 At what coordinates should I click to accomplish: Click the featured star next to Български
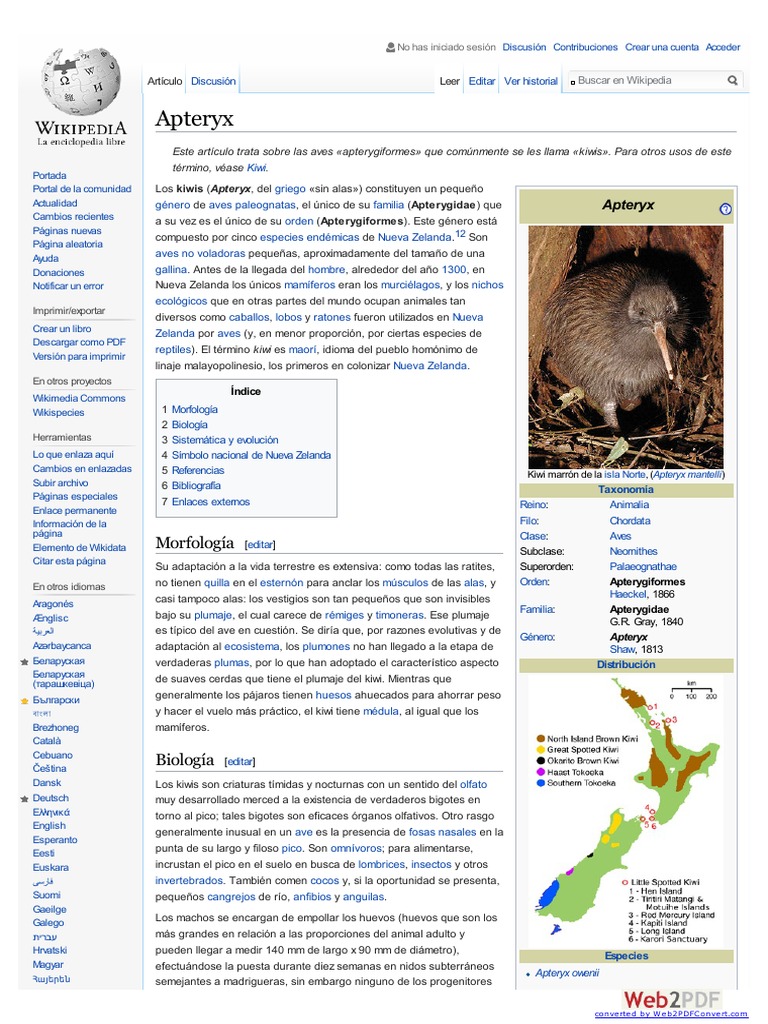pos(25,701)
